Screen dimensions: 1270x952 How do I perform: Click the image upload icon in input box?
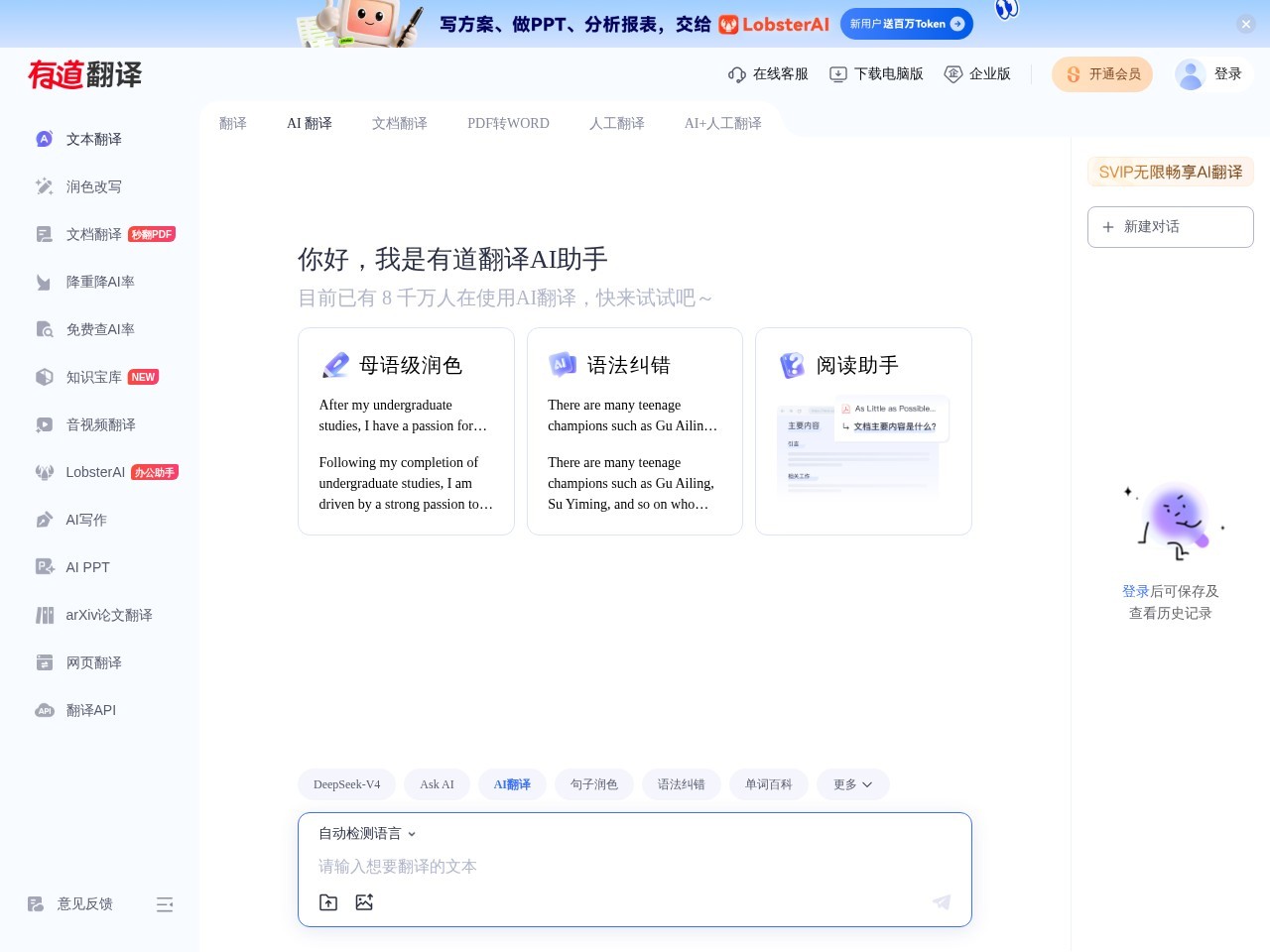(x=364, y=902)
